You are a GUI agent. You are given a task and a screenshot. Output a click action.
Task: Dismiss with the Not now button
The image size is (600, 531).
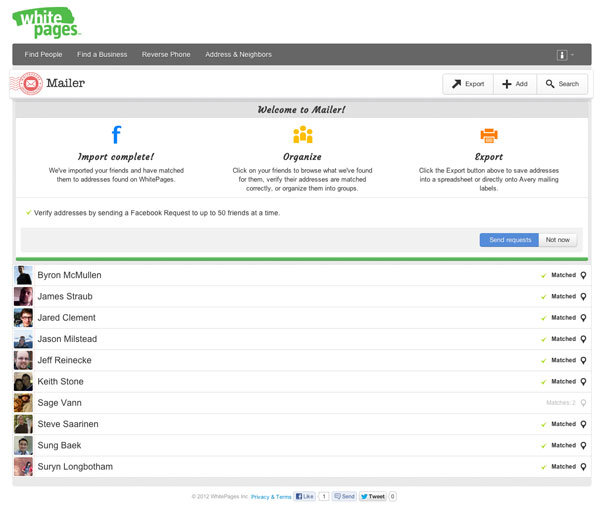coord(558,240)
